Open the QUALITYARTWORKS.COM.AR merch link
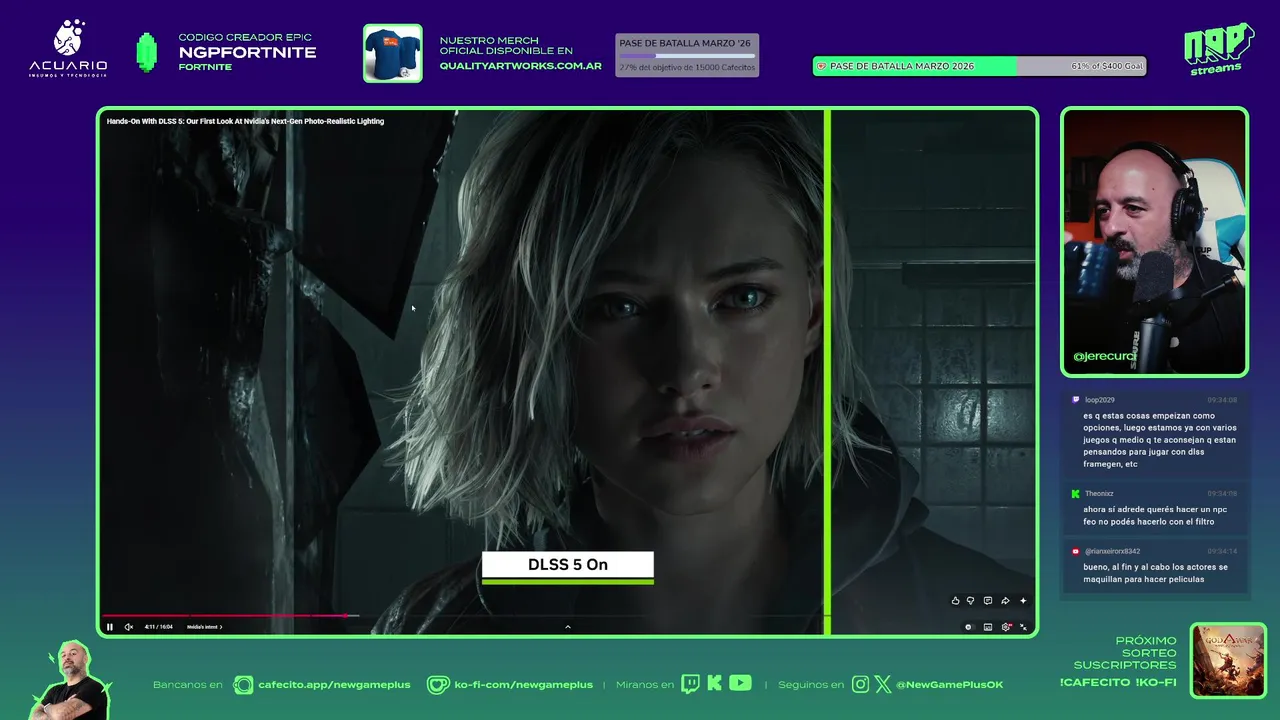Image resolution: width=1280 pixels, height=720 pixels. pyautogui.click(x=521, y=66)
